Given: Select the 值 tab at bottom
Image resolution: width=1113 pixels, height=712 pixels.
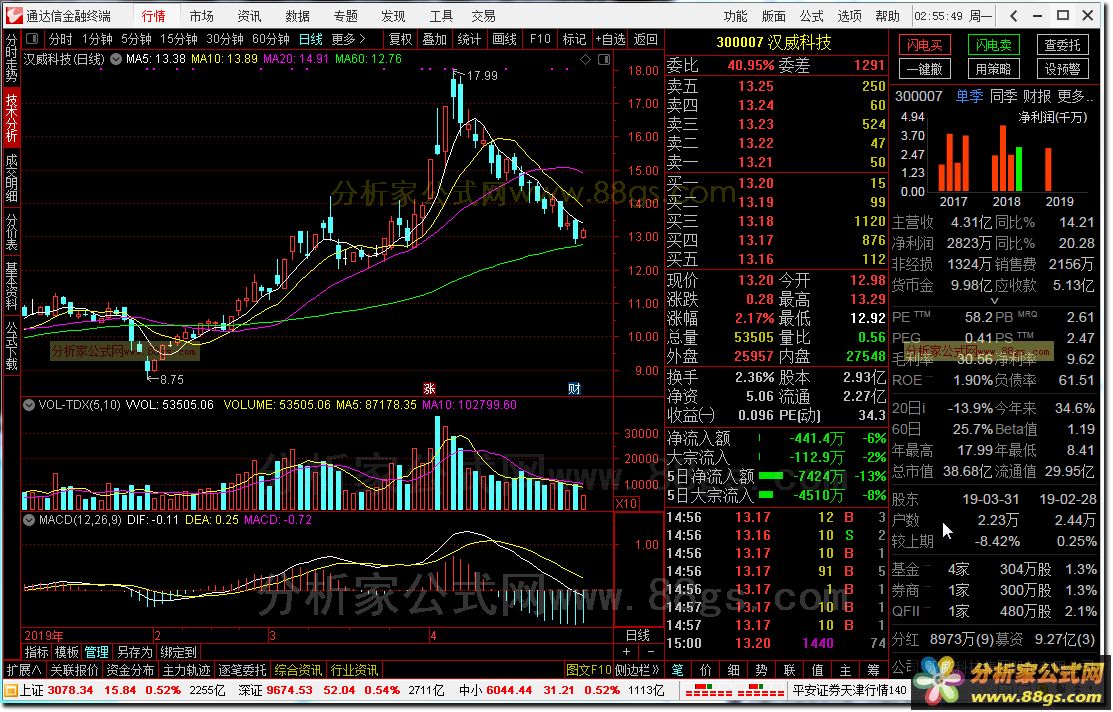Looking at the screenshot, I should (x=817, y=670).
